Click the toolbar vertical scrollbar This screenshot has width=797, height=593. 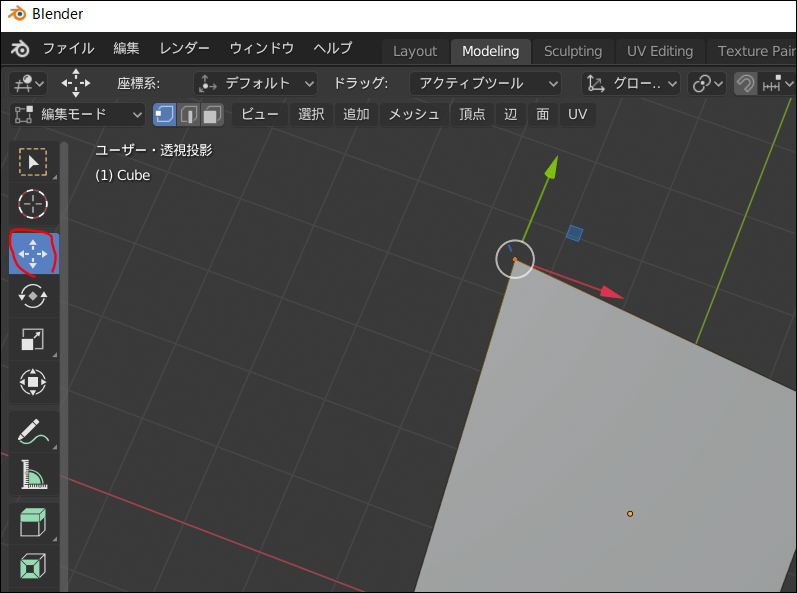[64, 366]
